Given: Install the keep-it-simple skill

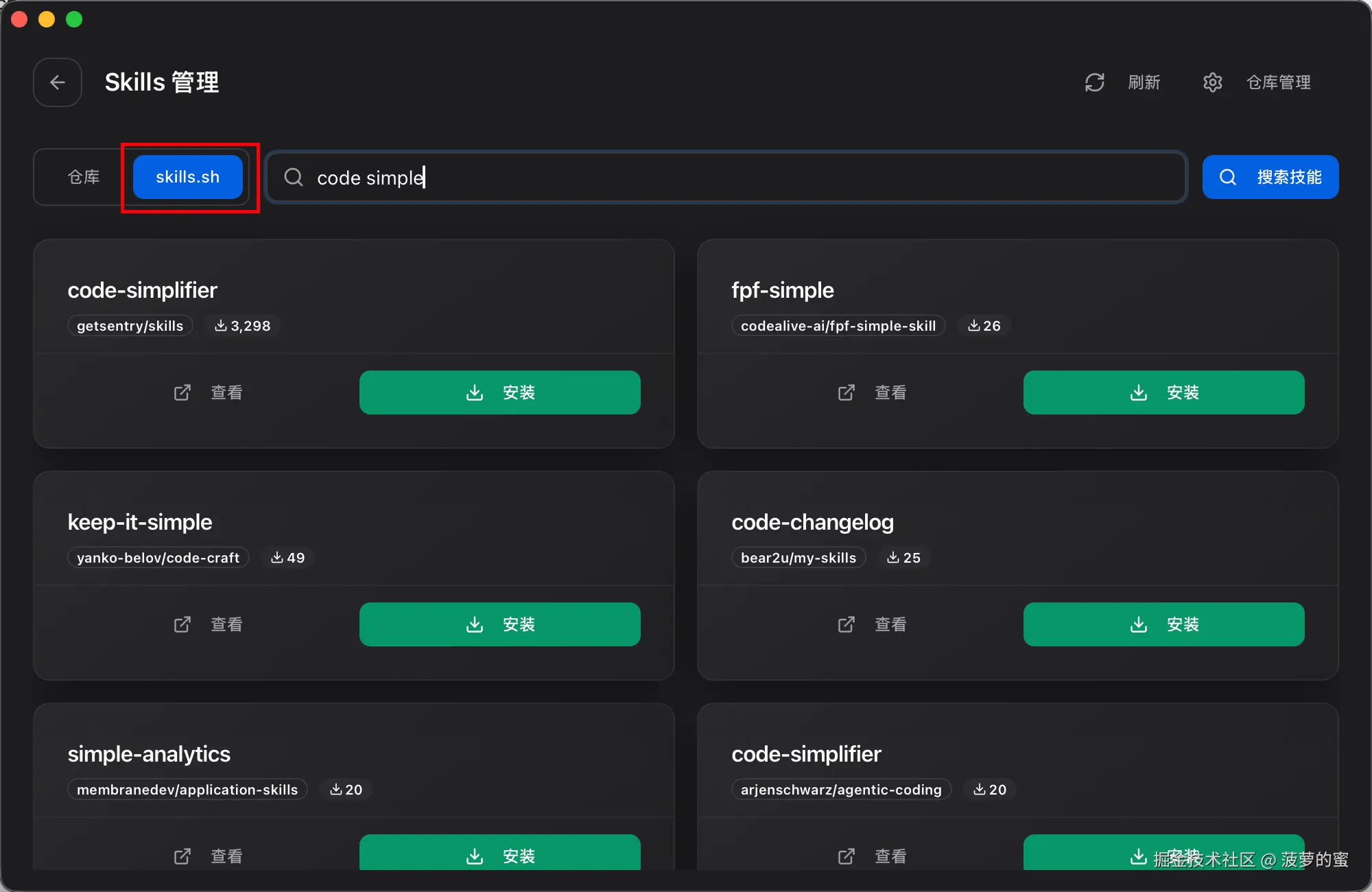Looking at the screenshot, I should (x=499, y=624).
